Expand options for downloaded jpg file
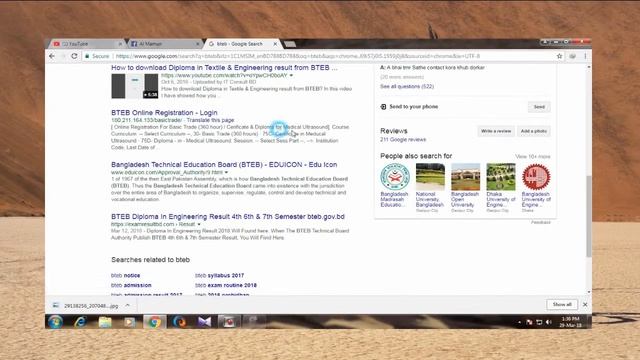The image size is (640, 360). pyautogui.click(x=128, y=305)
